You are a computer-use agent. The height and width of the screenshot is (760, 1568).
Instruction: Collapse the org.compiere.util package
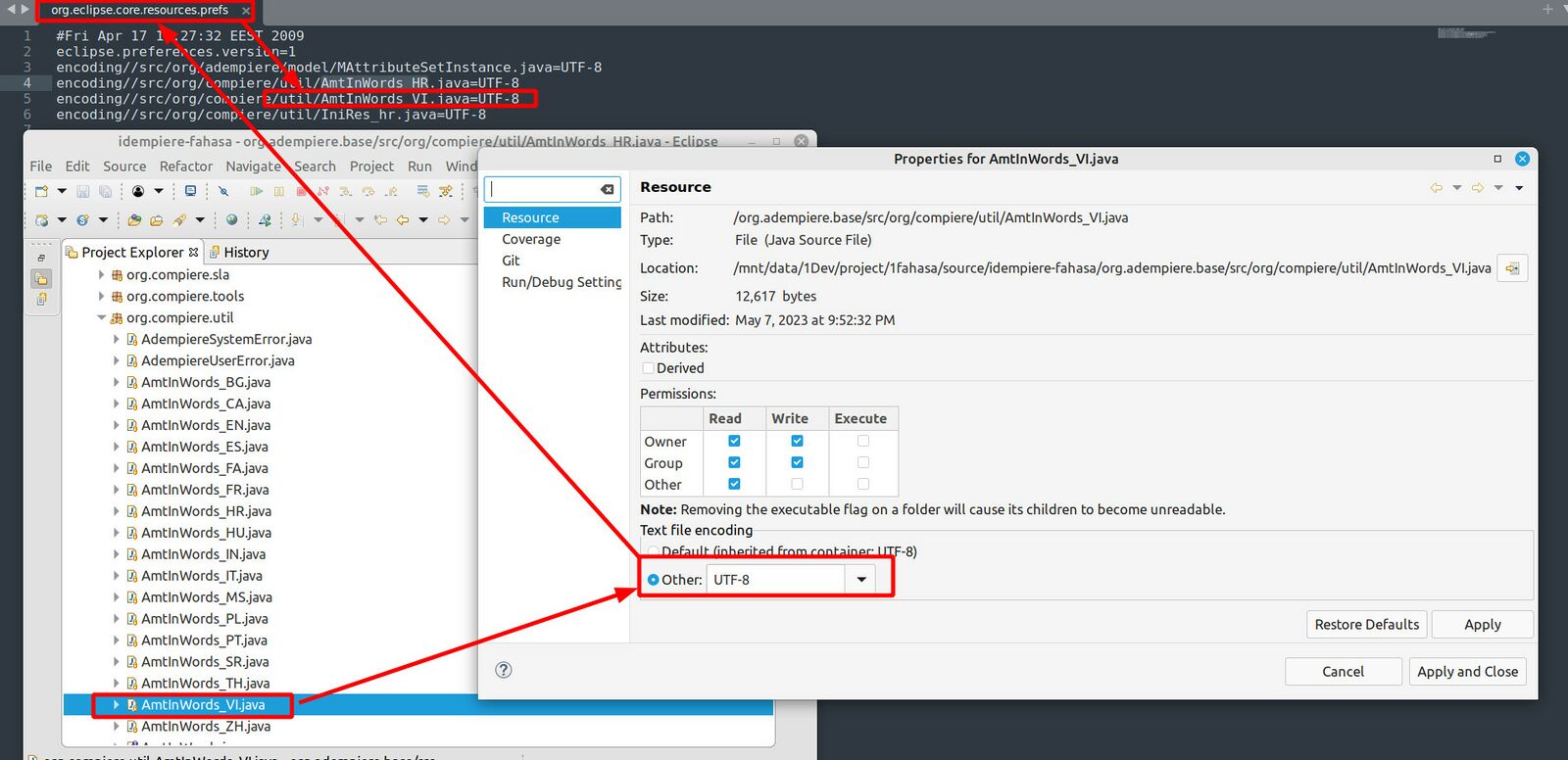click(x=102, y=317)
